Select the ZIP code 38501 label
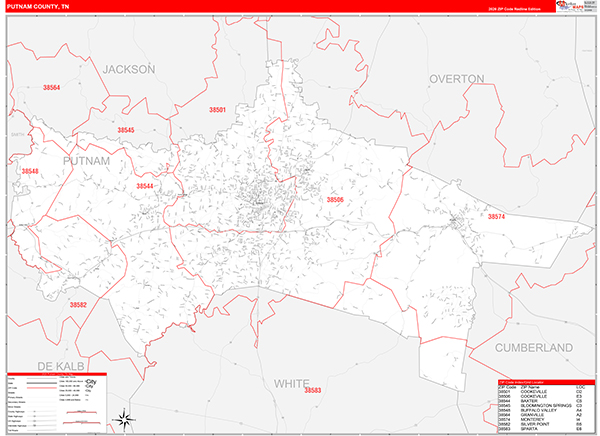 (x=217, y=110)
